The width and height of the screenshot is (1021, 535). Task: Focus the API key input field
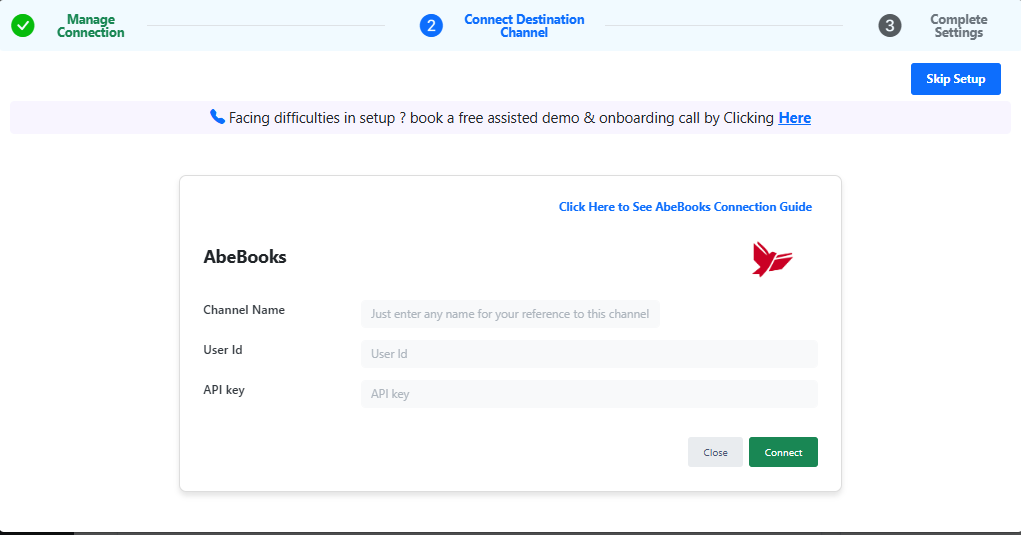click(x=589, y=394)
